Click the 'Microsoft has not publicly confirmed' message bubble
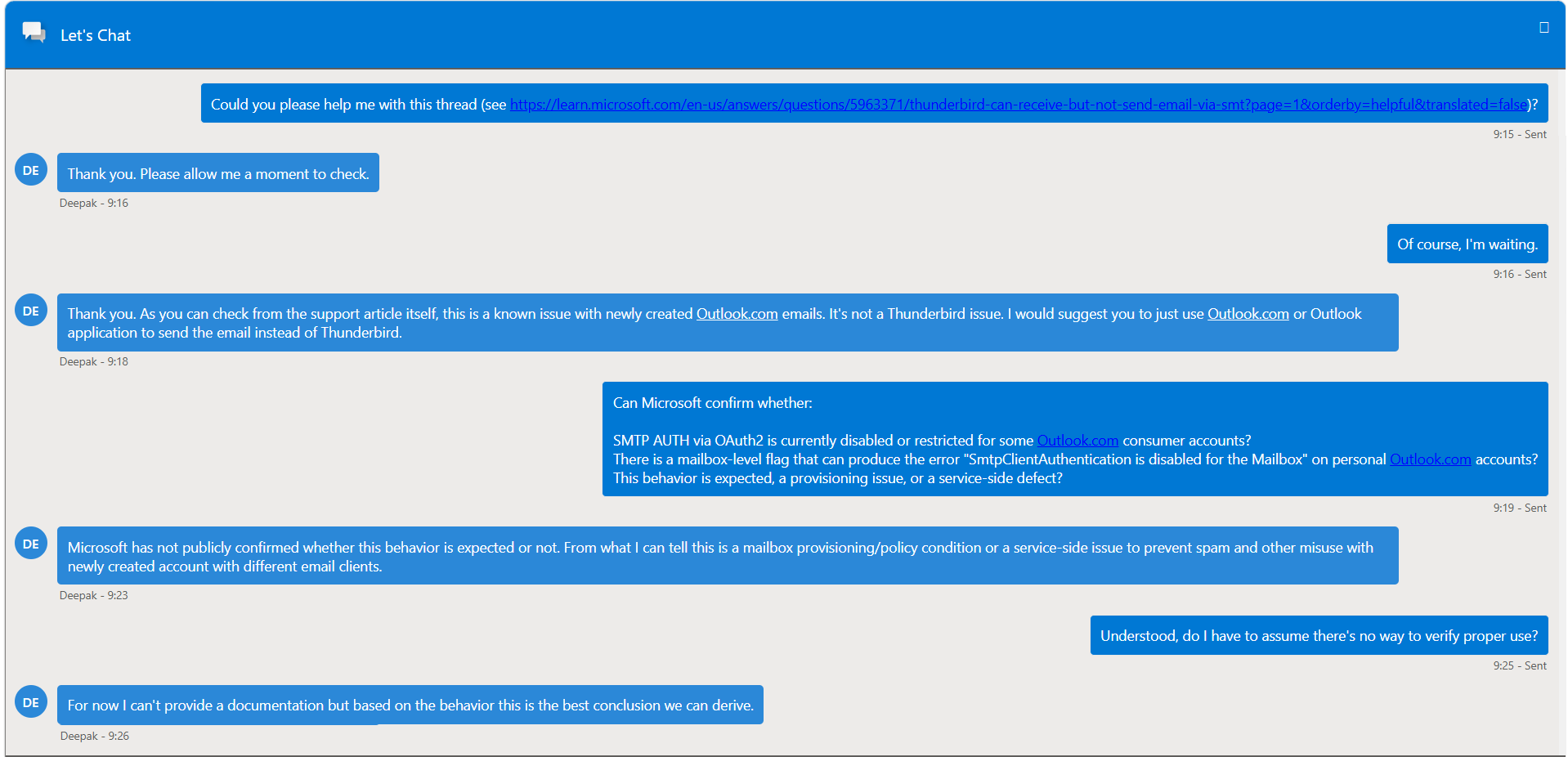This screenshot has width=1568, height=757. pos(728,556)
